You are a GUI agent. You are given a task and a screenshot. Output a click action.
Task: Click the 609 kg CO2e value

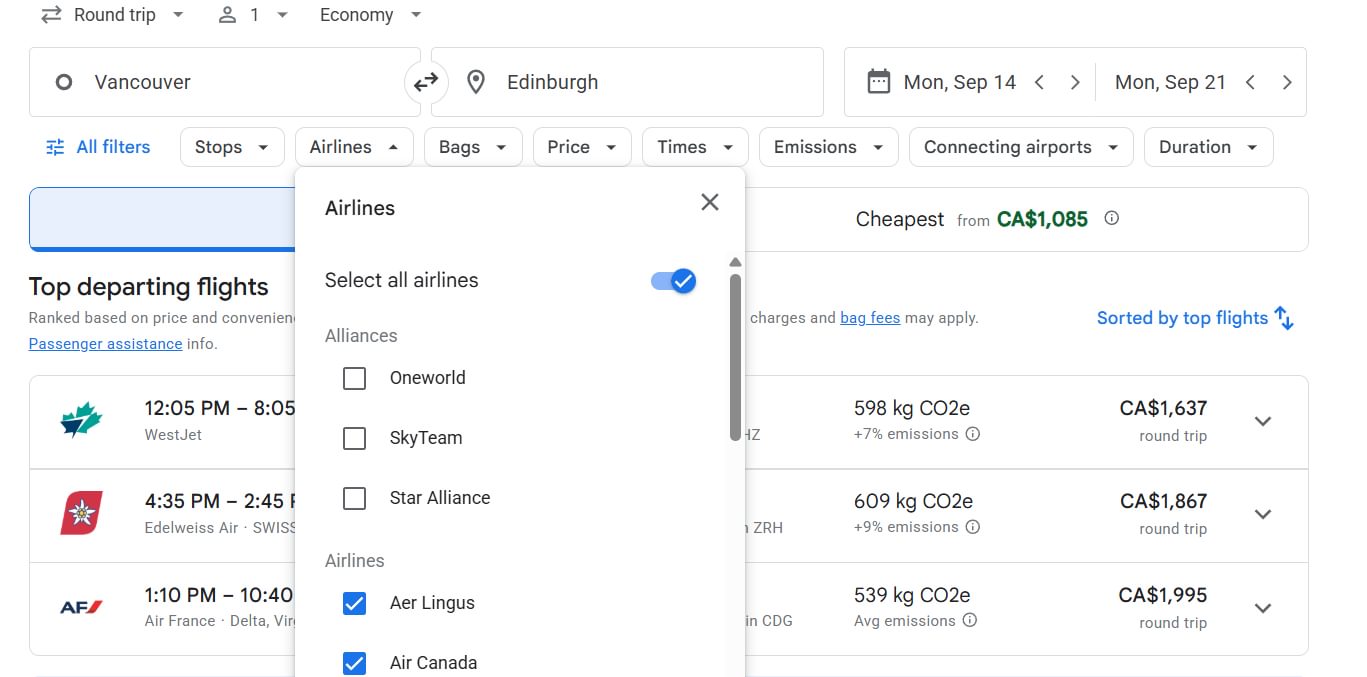tap(912, 501)
